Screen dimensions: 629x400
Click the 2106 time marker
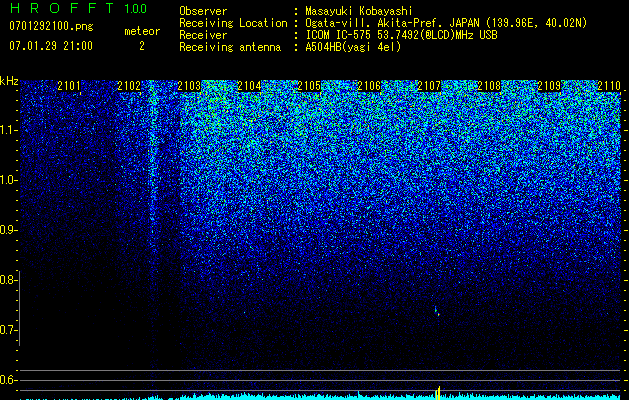369,86
